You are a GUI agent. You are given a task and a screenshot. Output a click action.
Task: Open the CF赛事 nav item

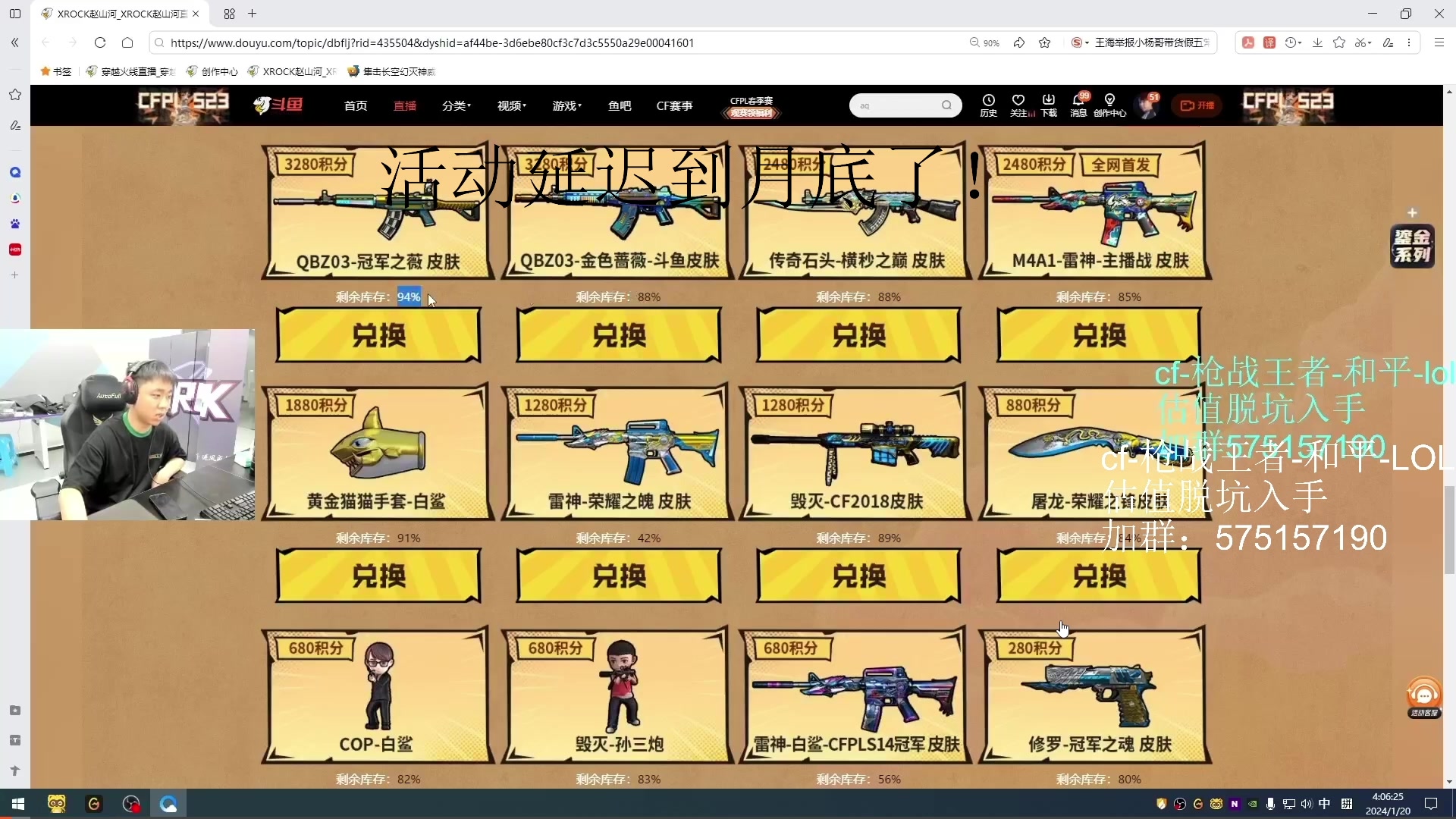[674, 105]
